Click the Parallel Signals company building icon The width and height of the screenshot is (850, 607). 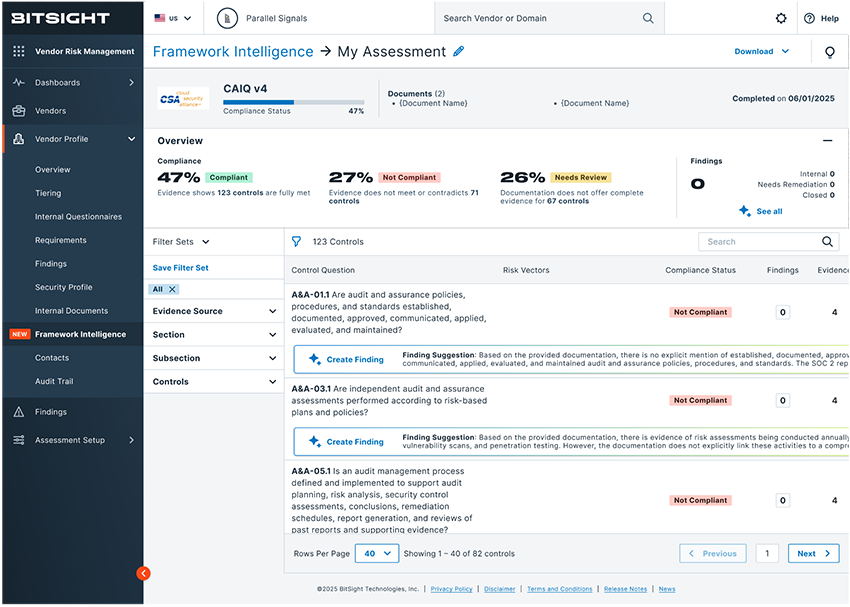[x=227, y=18]
